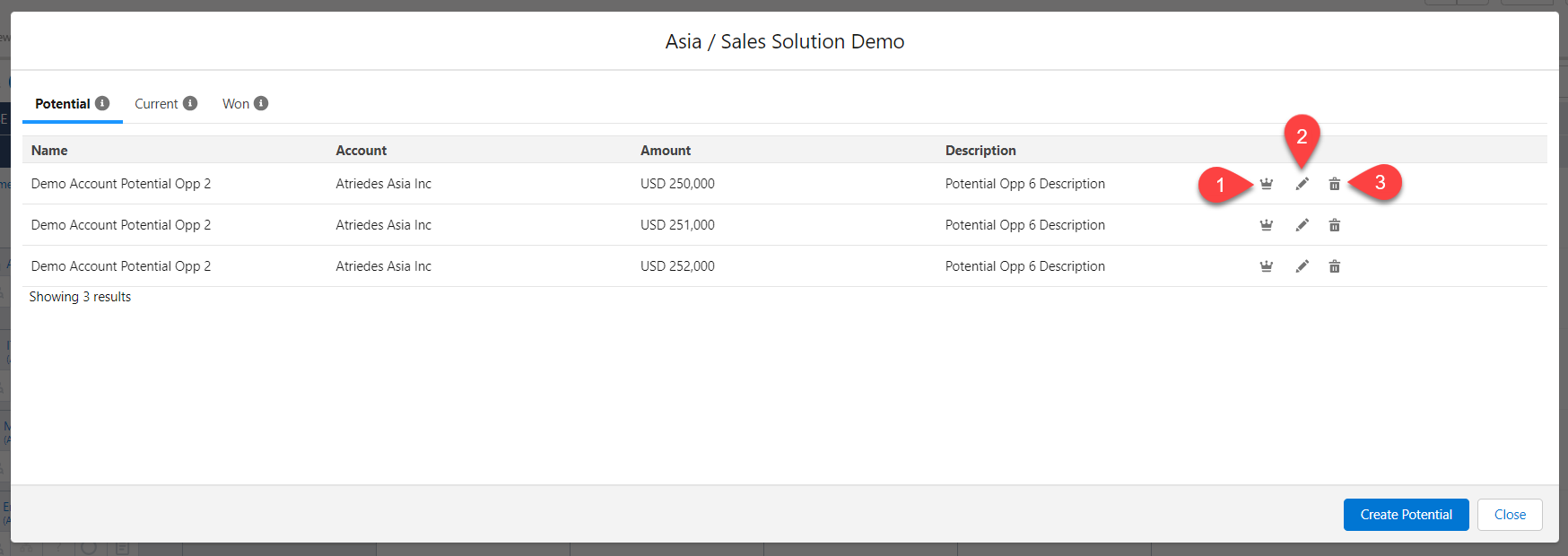This screenshot has height=556, width=1568.
Task: Click crown icon for USD 252,000 row
Action: tap(1266, 266)
